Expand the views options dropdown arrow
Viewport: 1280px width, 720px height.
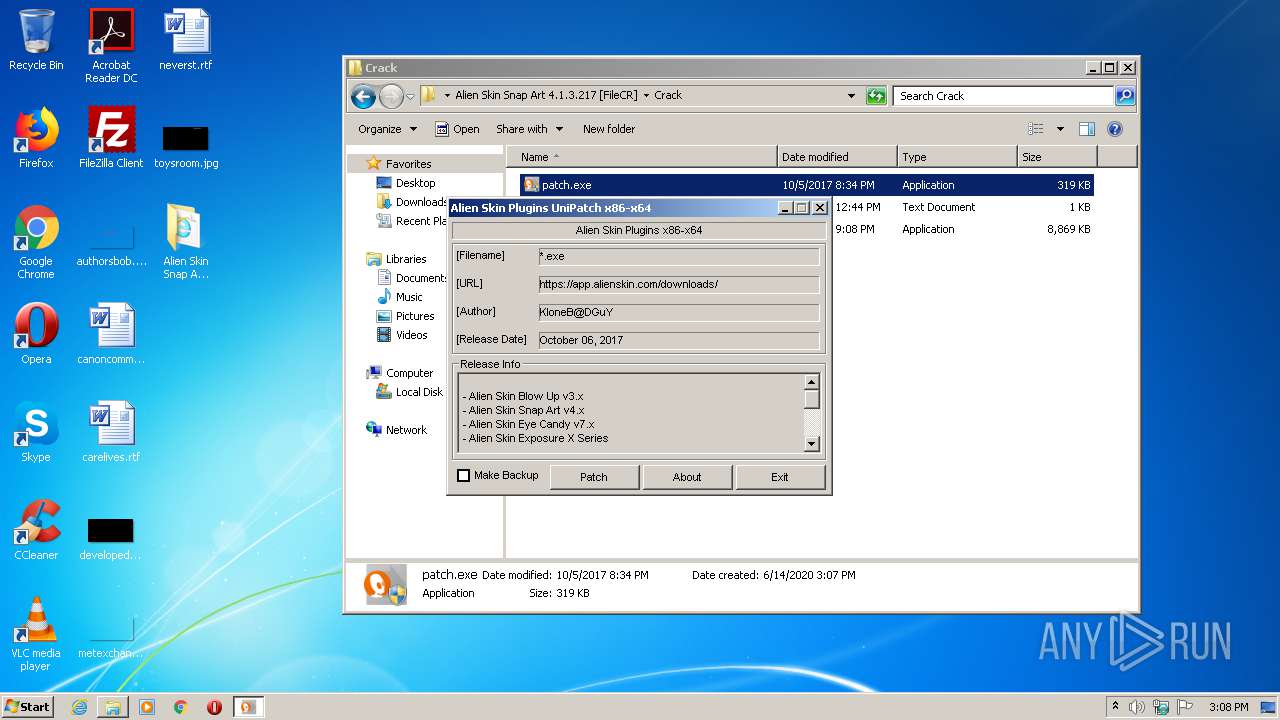point(1060,129)
